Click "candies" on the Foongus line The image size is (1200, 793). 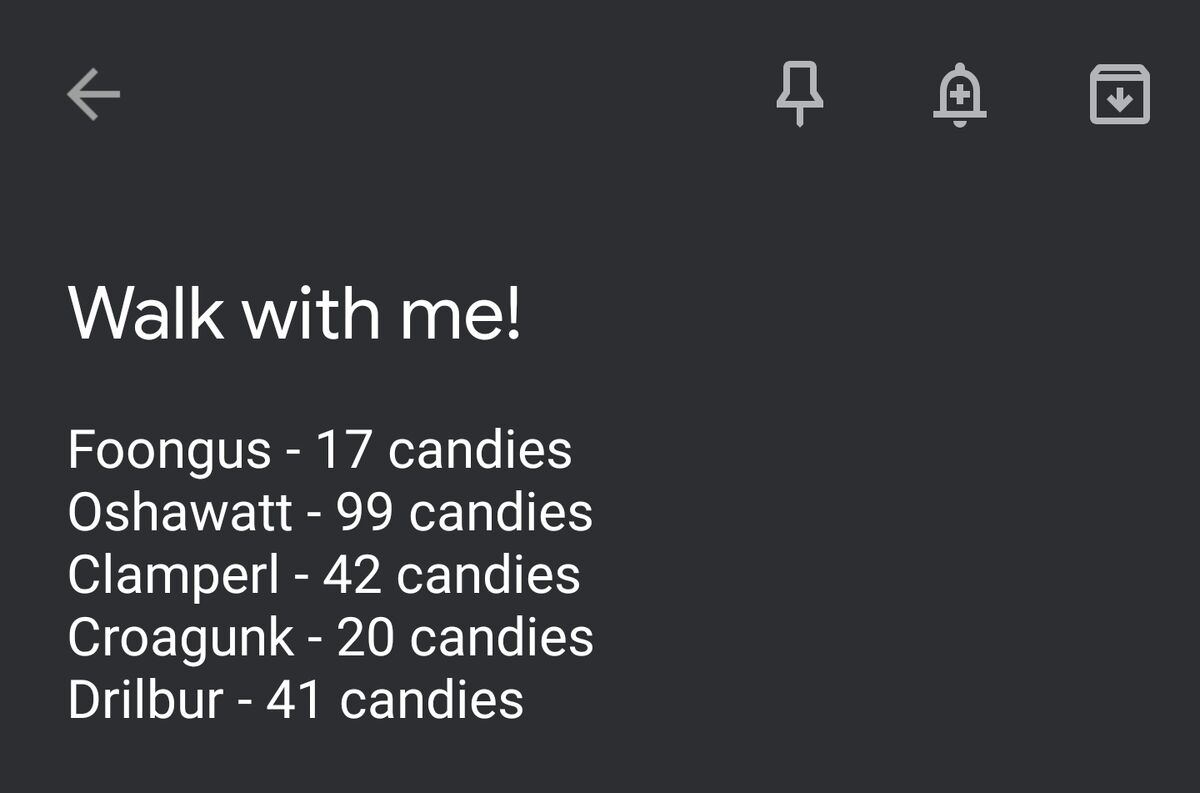click(x=480, y=451)
